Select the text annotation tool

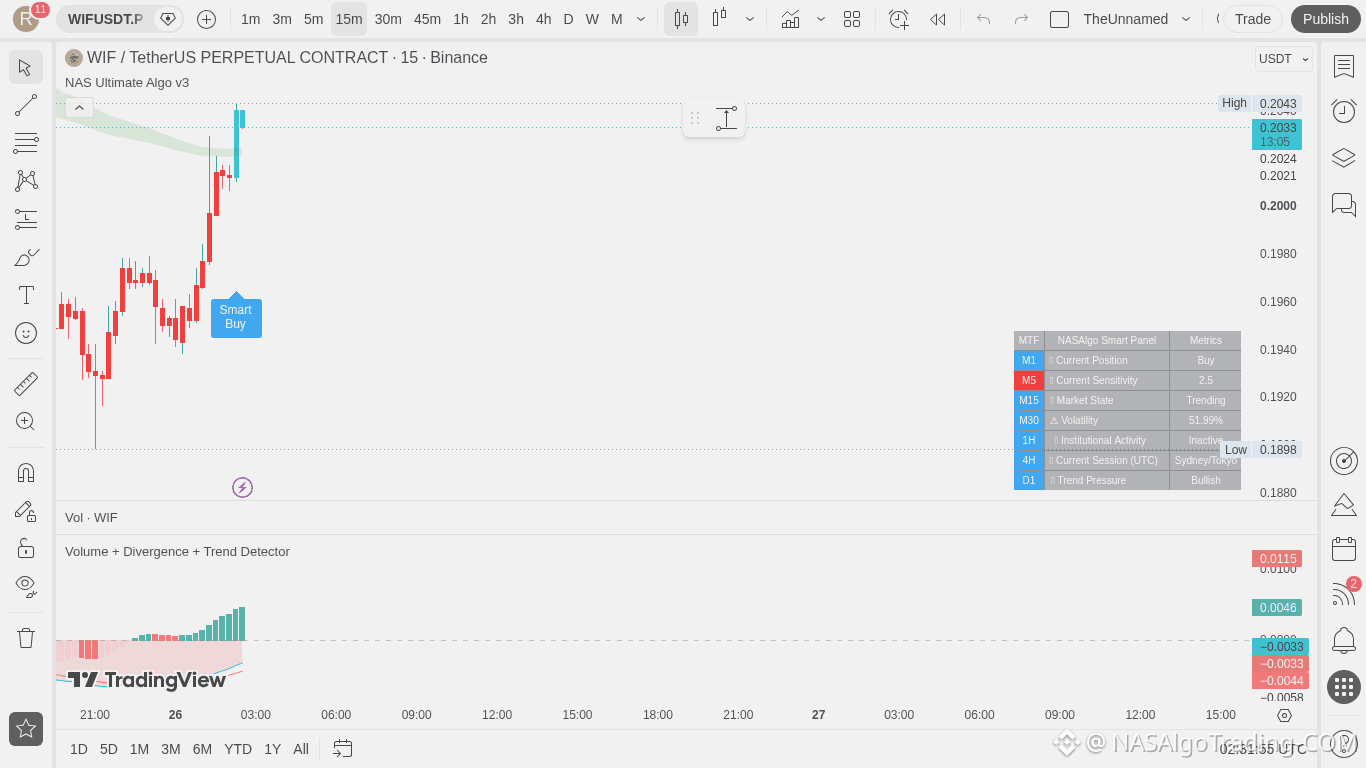point(26,295)
